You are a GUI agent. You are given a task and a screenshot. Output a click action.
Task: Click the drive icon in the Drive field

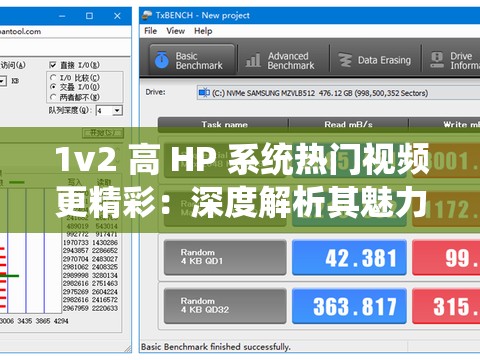(204, 93)
